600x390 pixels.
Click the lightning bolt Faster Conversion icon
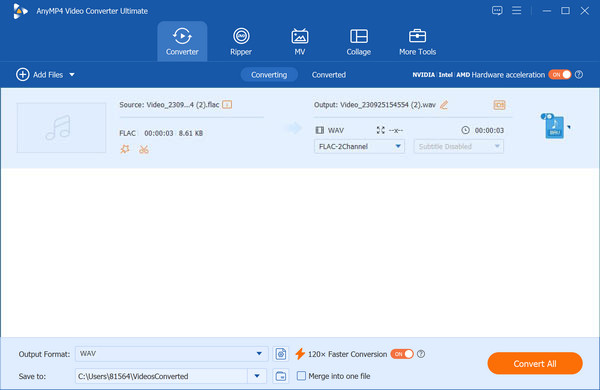coord(300,354)
